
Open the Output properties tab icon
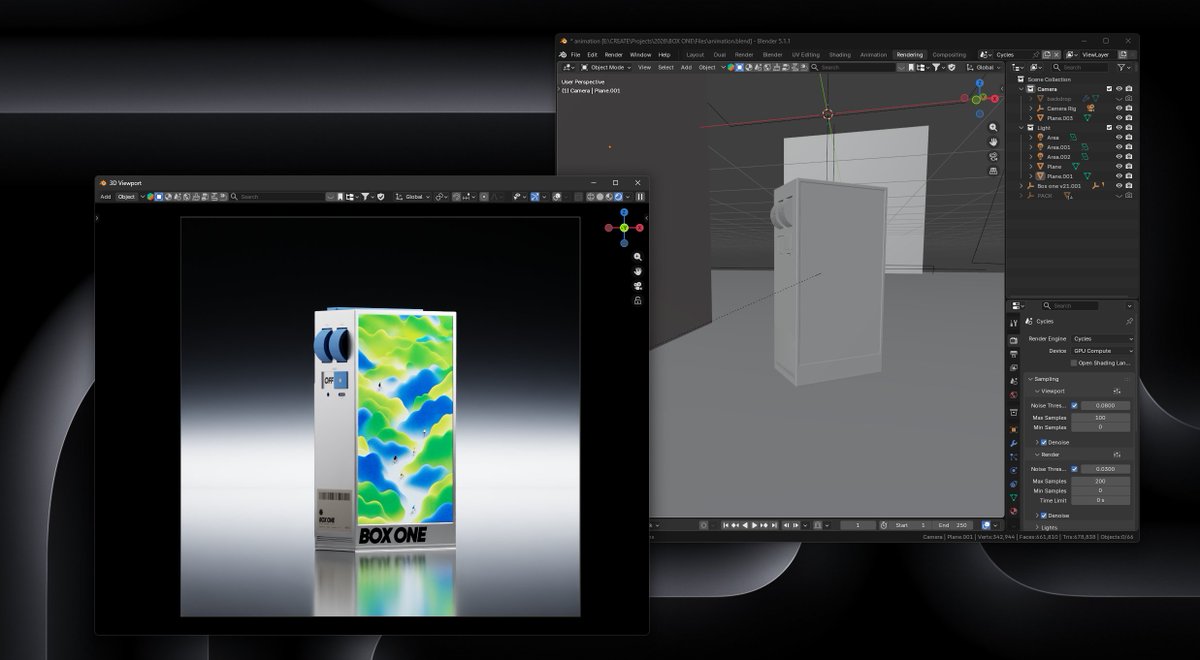click(x=1013, y=354)
